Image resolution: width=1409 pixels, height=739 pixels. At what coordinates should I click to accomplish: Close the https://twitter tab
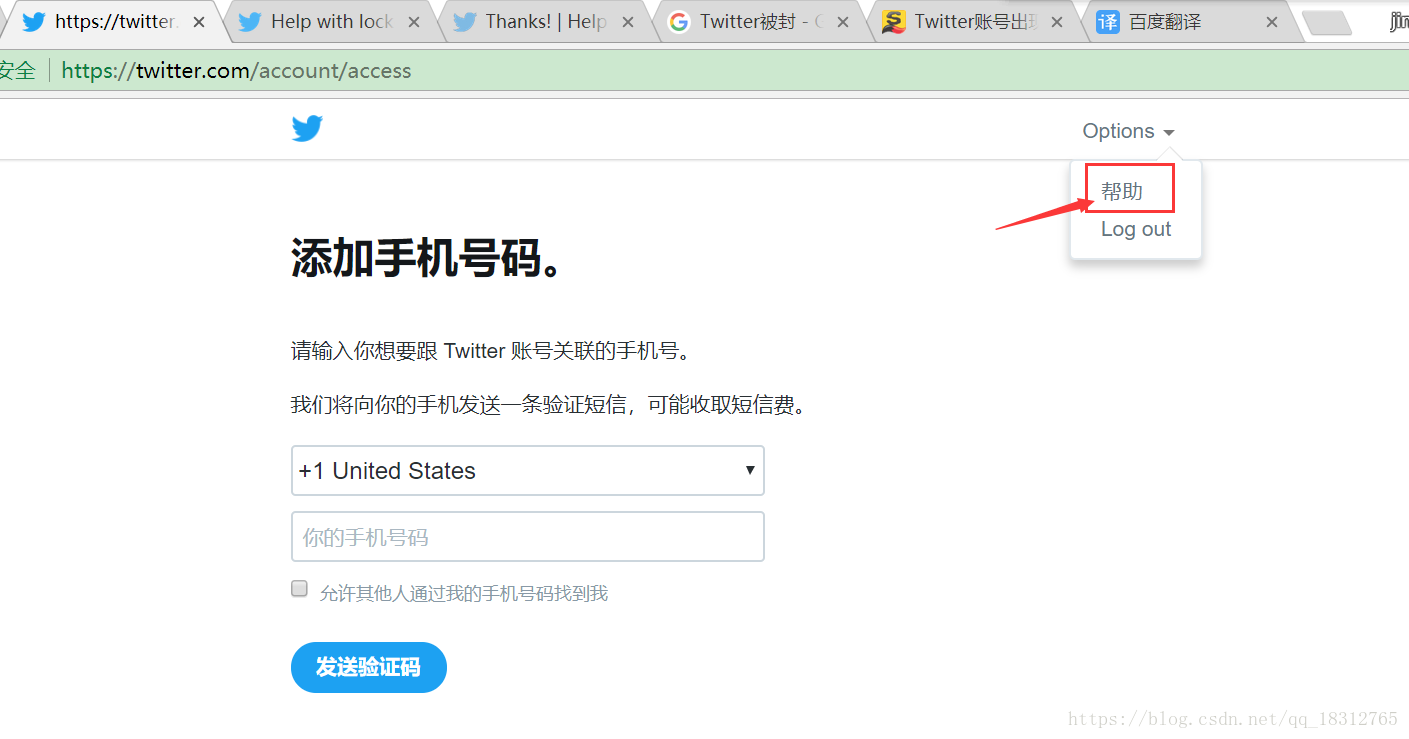pyautogui.click(x=199, y=22)
